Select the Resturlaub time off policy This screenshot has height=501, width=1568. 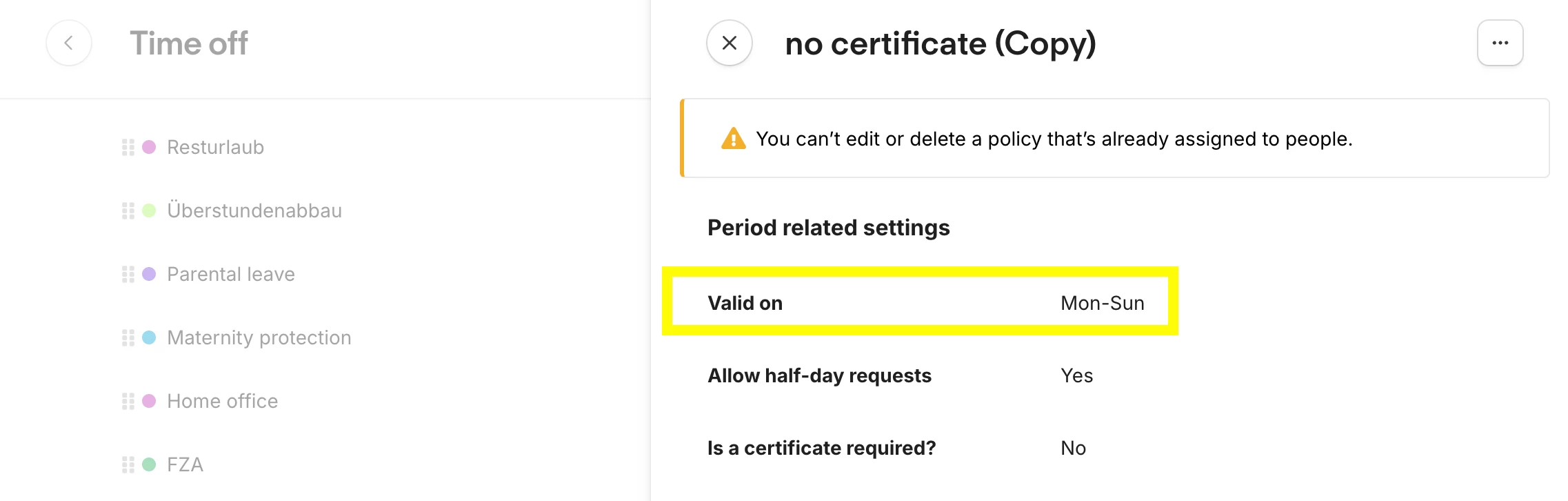tap(215, 148)
